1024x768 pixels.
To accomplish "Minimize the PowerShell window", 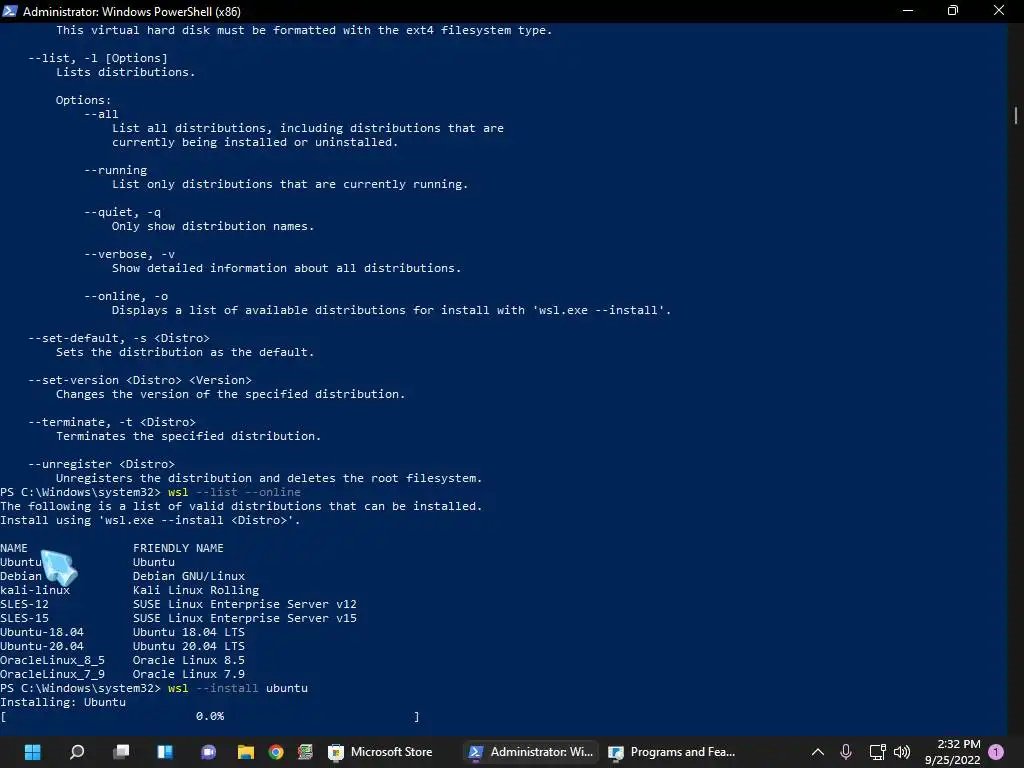I will tap(908, 11).
